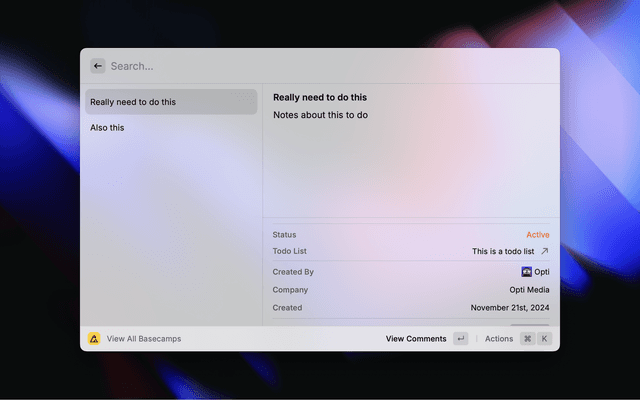This screenshot has height=400, width=640.
Task: Click the orange Active status value
Action: 537,235
